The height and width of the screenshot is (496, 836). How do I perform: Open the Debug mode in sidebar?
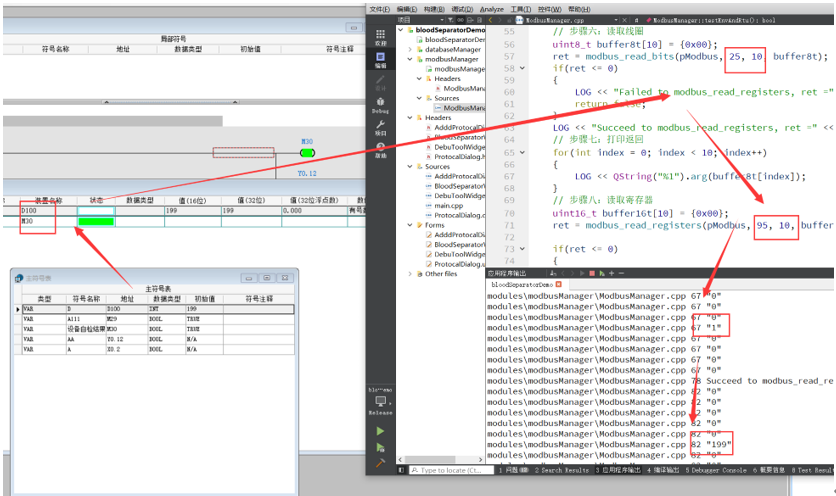pos(380,104)
